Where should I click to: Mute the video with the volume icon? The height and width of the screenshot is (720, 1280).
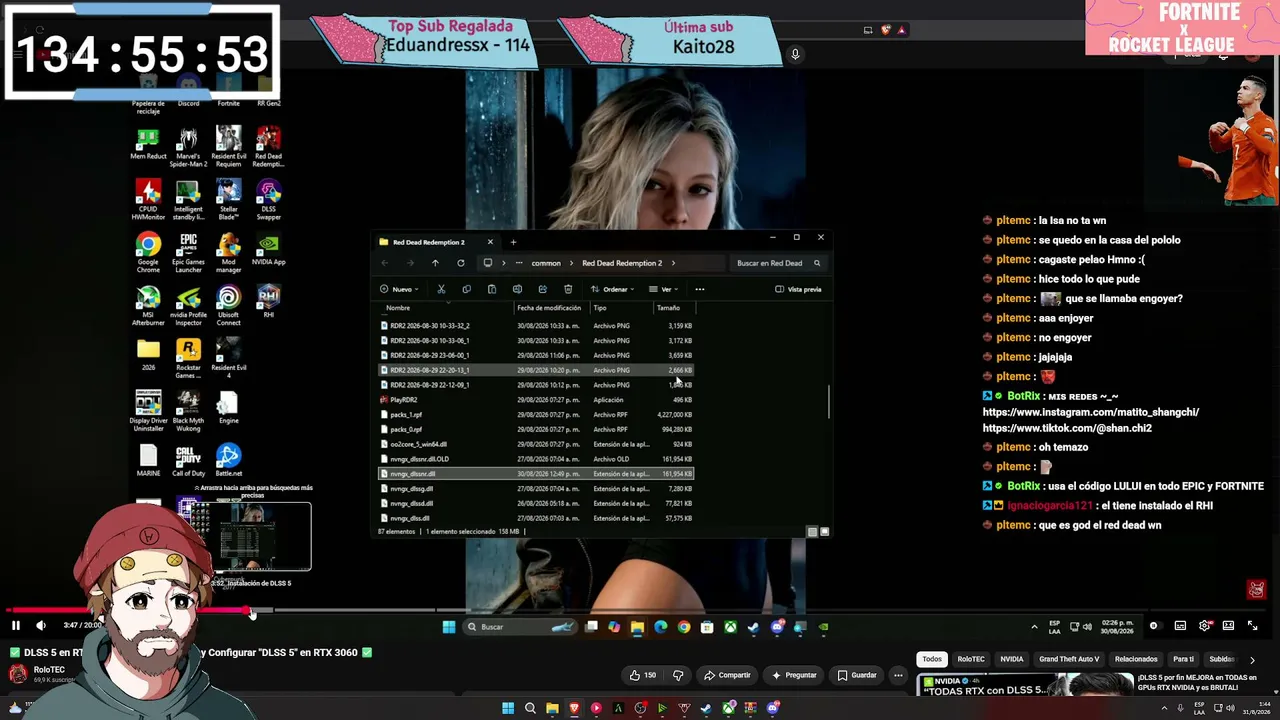40,626
